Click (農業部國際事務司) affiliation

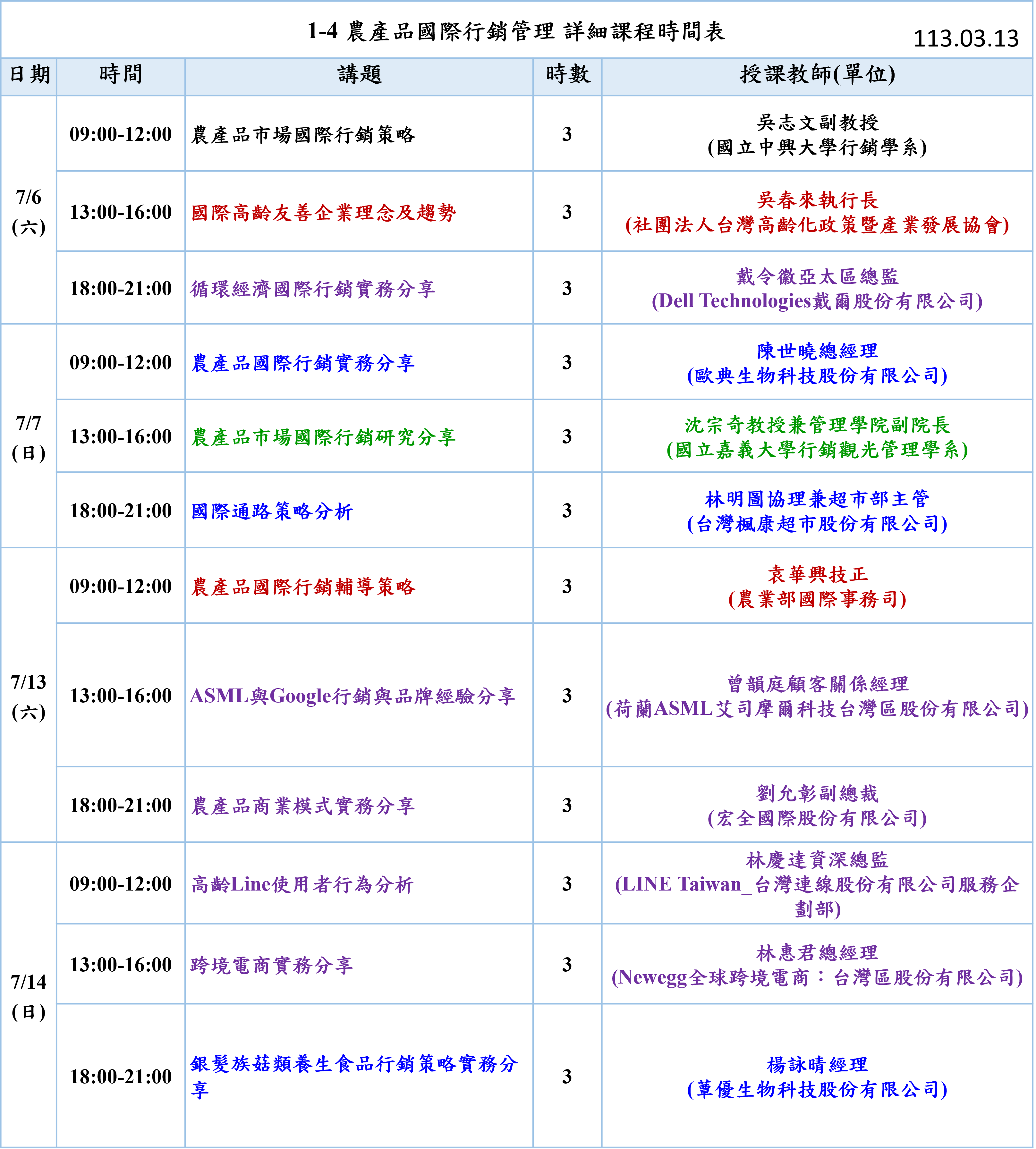(x=818, y=600)
